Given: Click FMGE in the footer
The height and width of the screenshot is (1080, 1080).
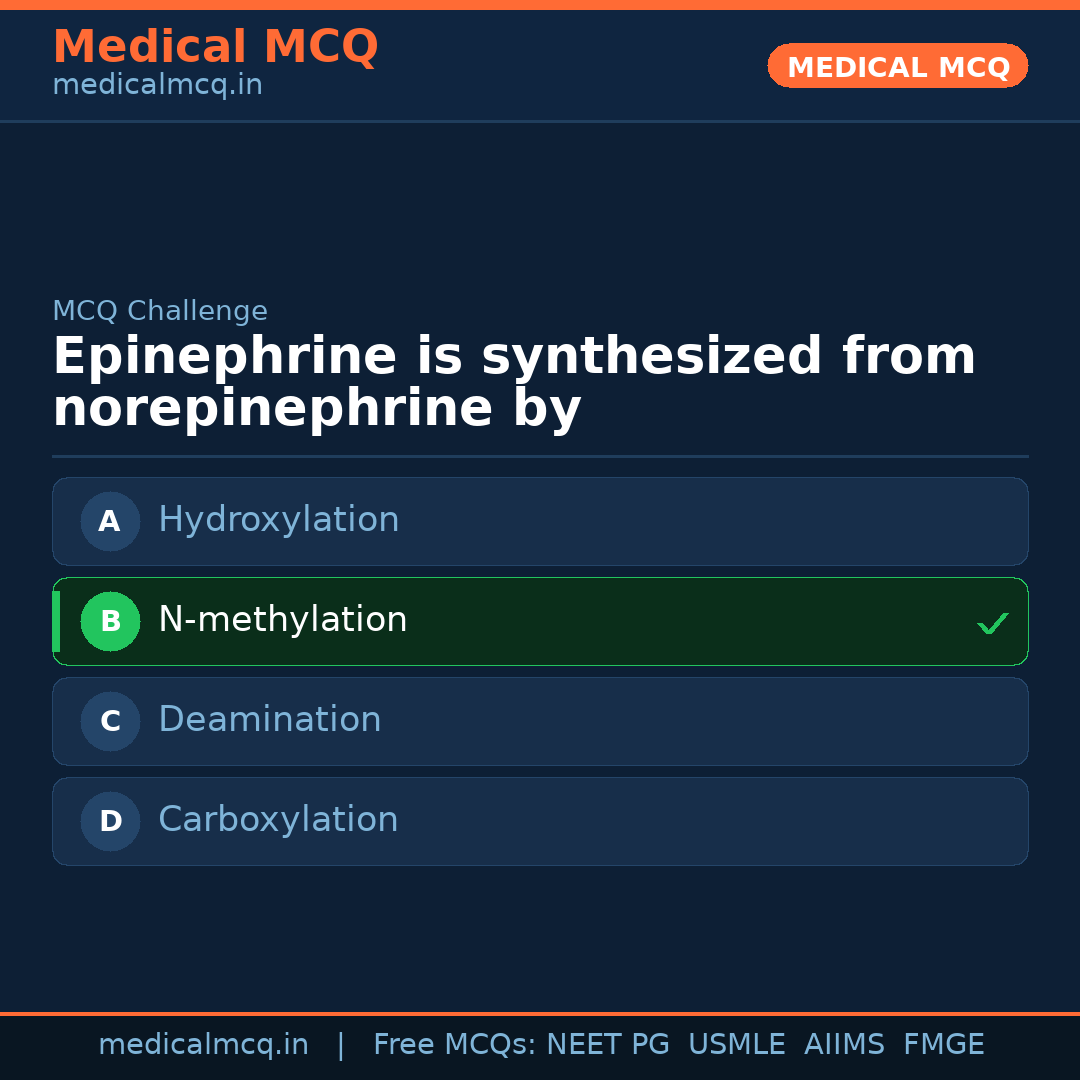Looking at the screenshot, I should 943,1045.
